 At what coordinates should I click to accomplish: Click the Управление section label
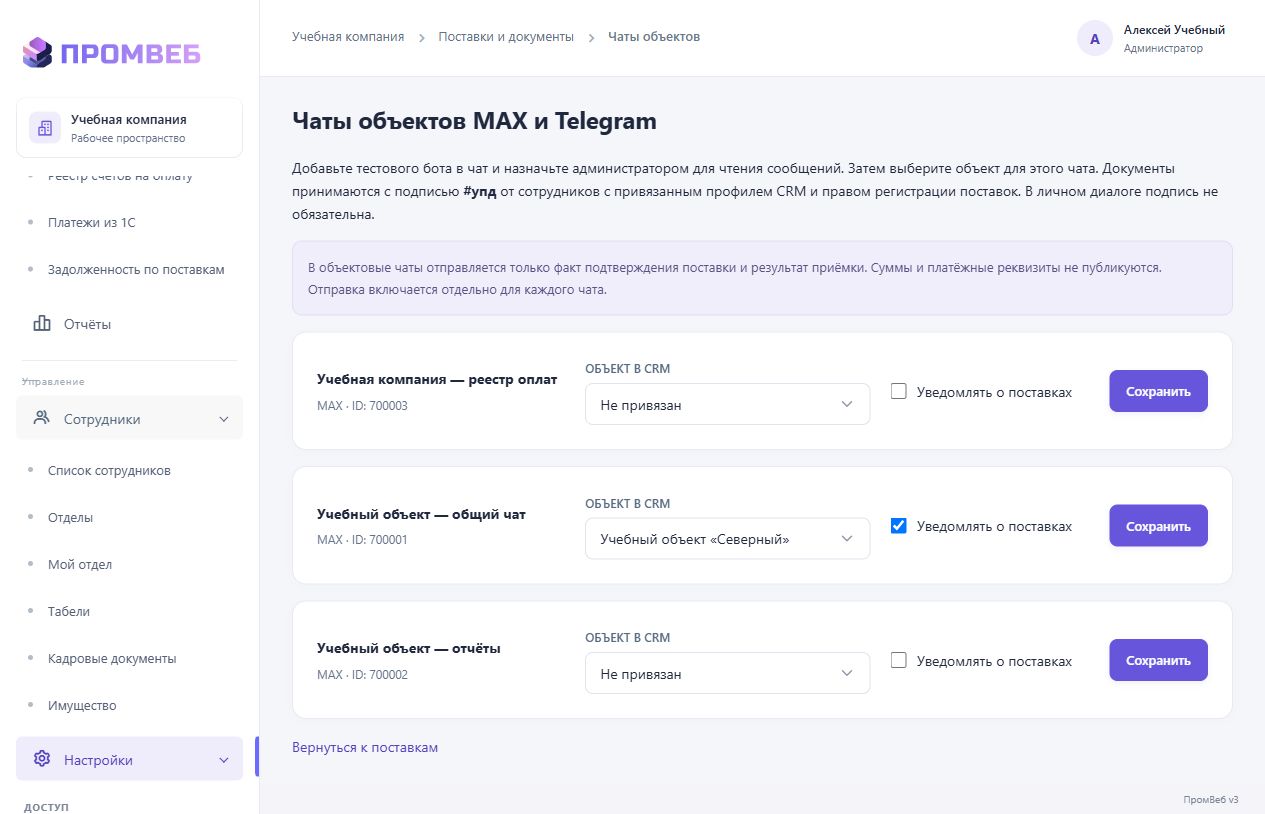tap(53, 382)
